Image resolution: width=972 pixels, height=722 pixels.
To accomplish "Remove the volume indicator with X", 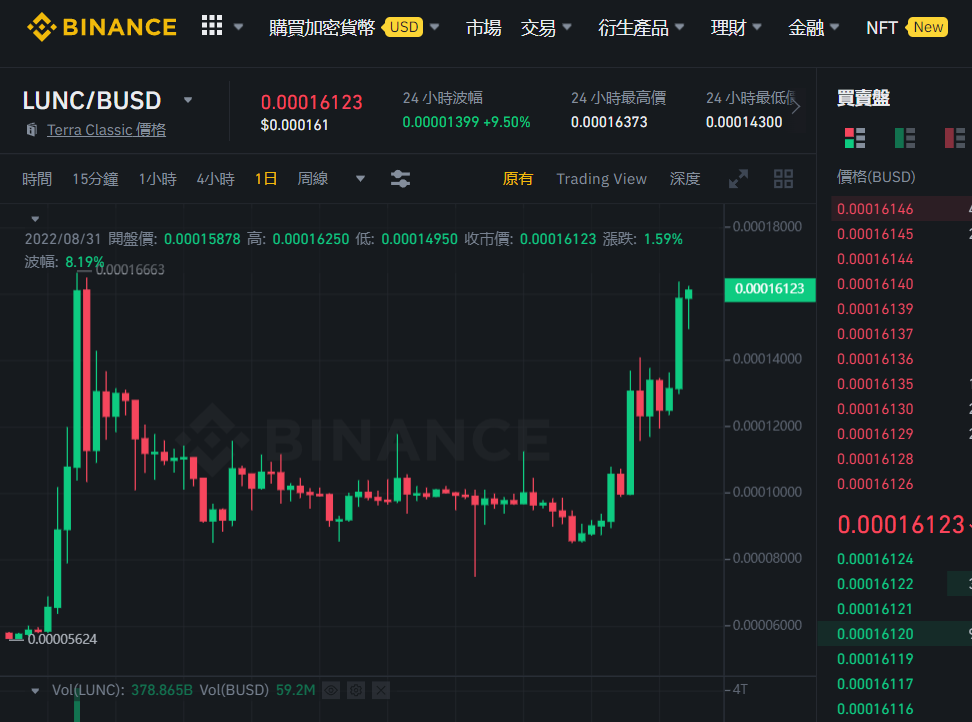I will pyautogui.click(x=381, y=690).
